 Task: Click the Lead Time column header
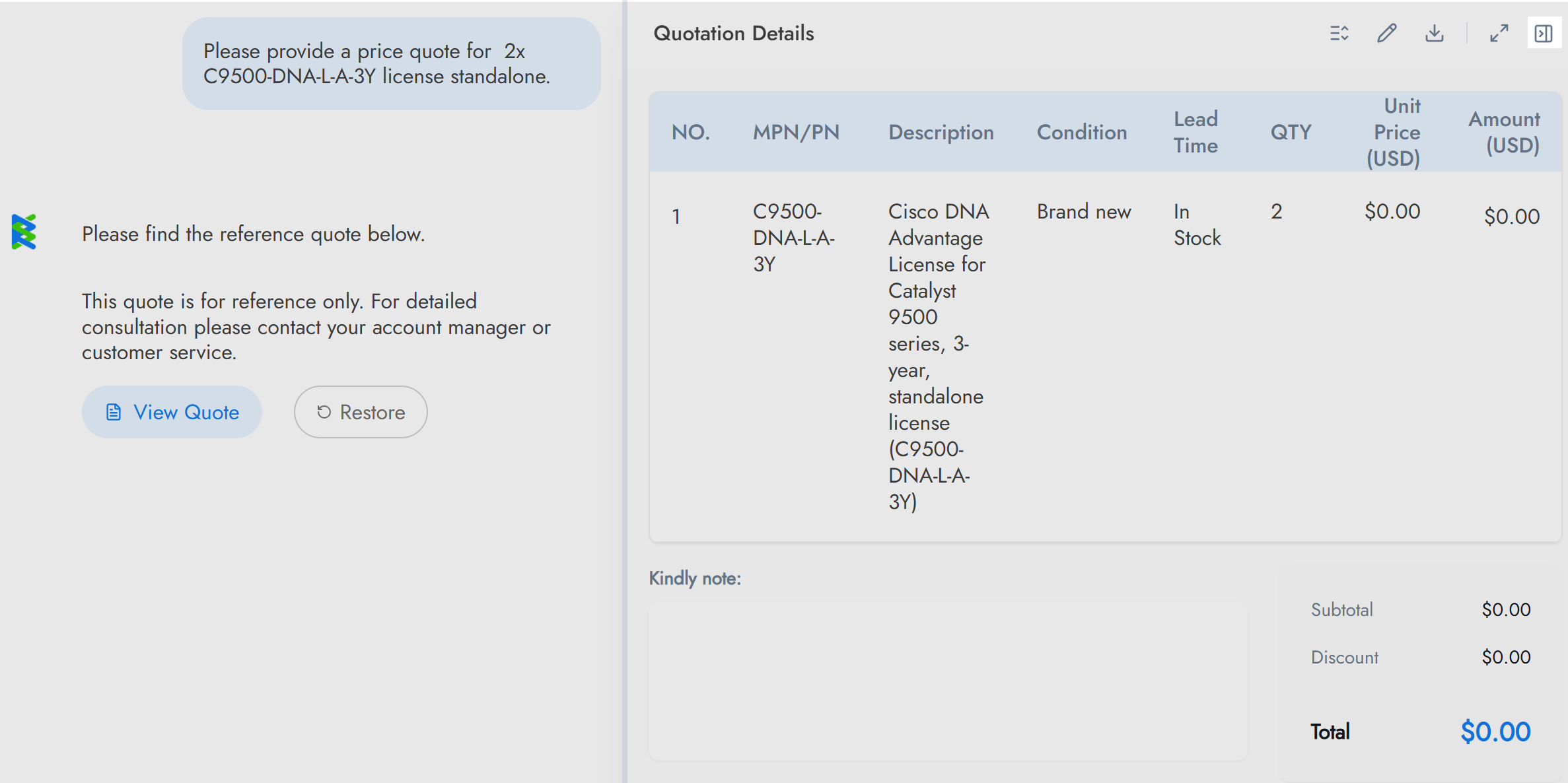[1195, 132]
